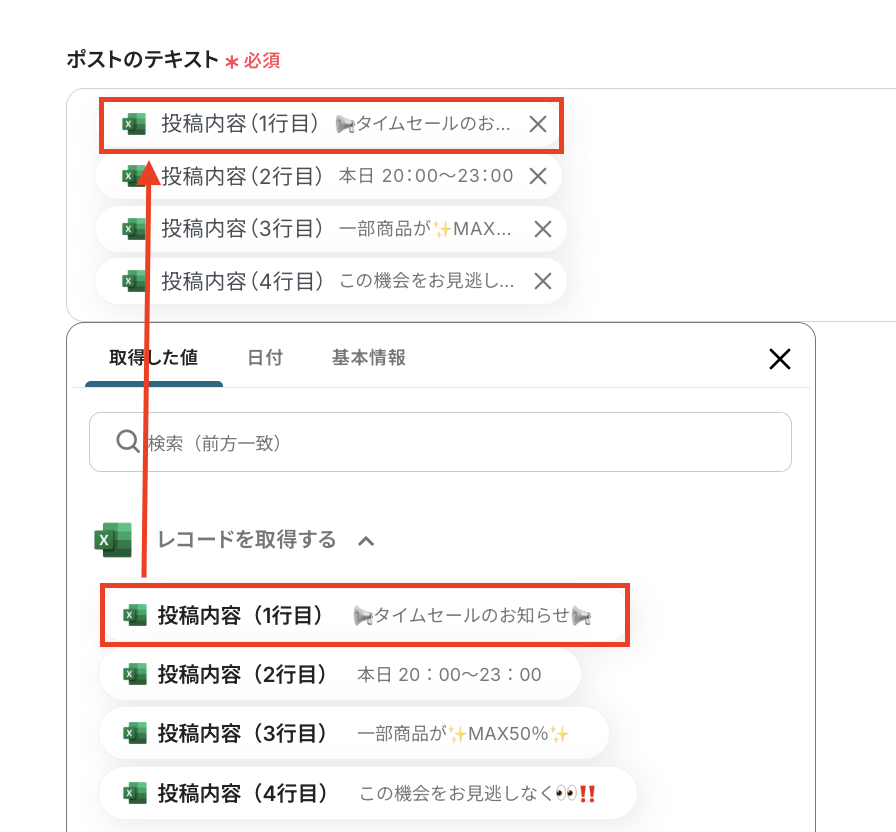Insert 投稿内容（4行目） この機会をお見逃しなく value
Viewport: 896px width, 832px height.
tap(367, 793)
